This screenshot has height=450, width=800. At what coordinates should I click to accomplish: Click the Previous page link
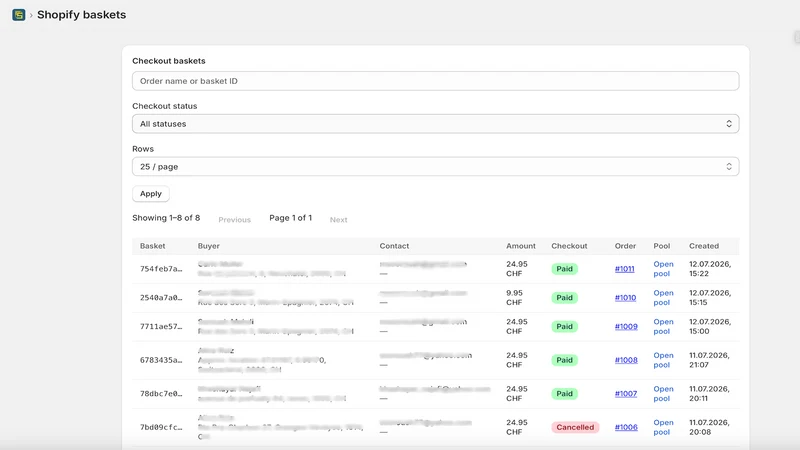(235, 220)
